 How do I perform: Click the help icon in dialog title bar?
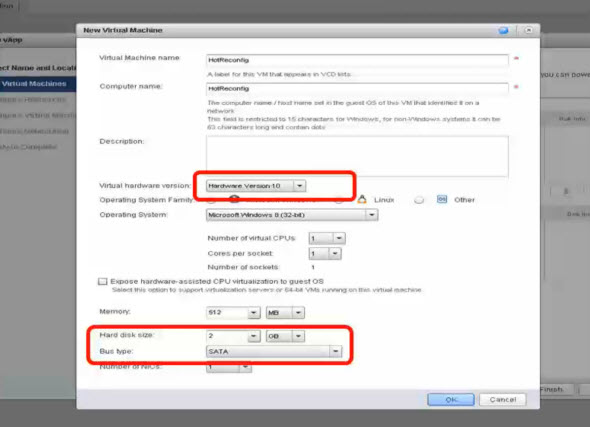tap(503, 30)
